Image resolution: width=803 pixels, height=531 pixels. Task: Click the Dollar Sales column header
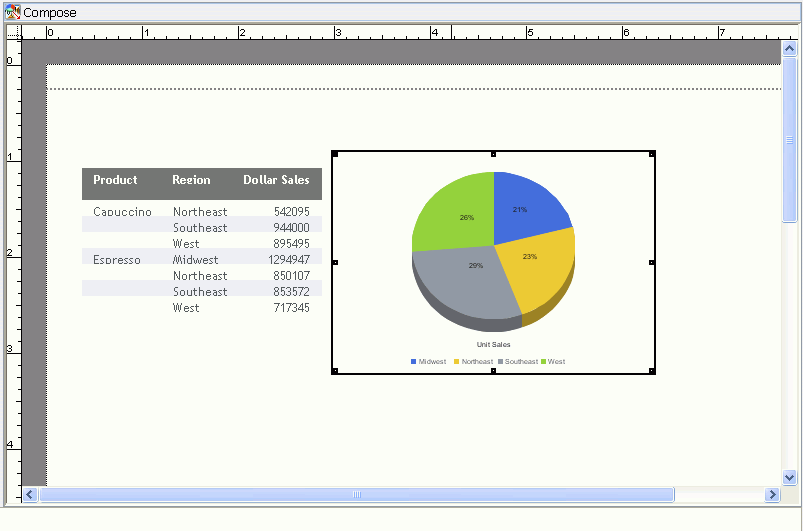(276, 180)
